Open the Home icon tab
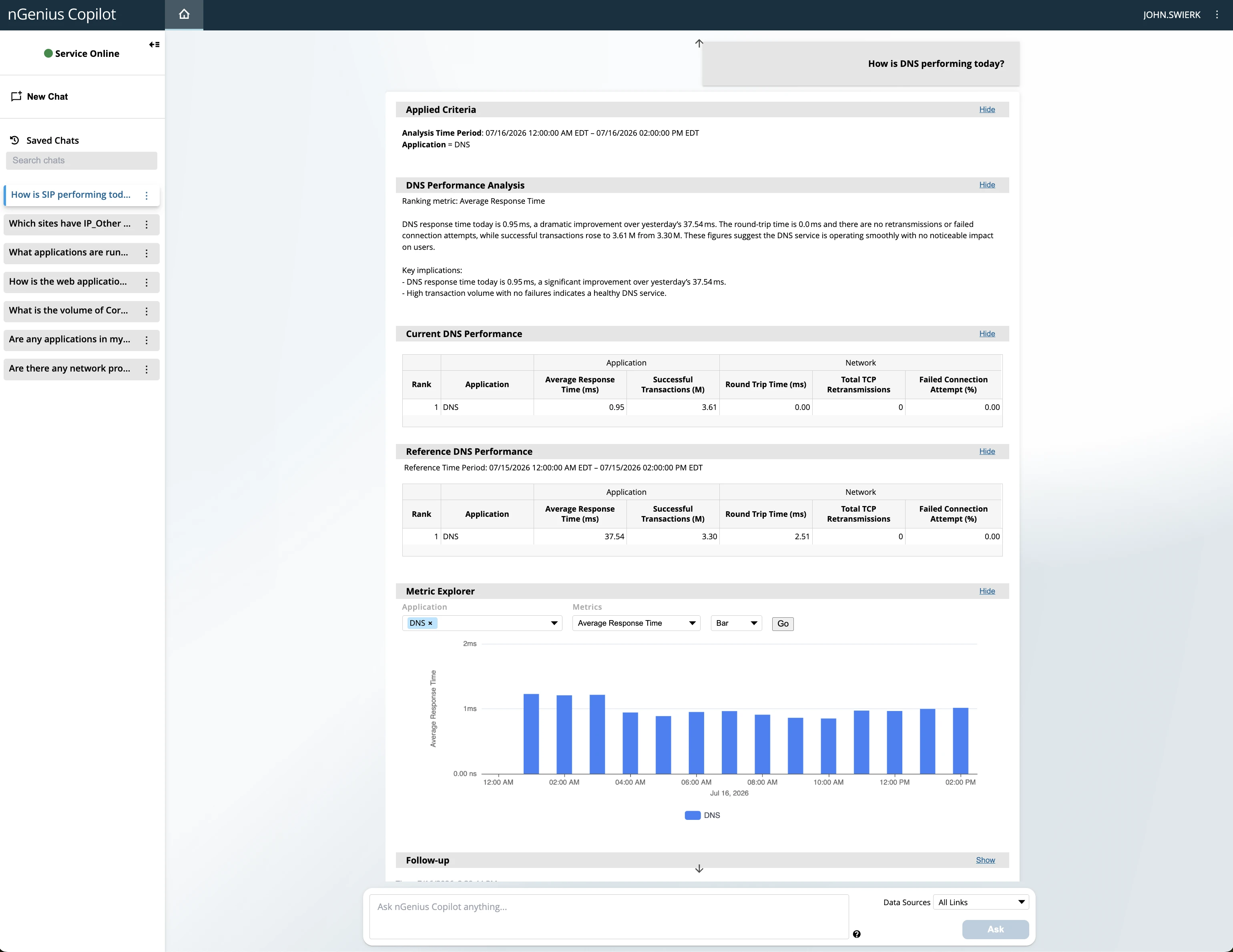1233x952 pixels. [x=184, y=15]
